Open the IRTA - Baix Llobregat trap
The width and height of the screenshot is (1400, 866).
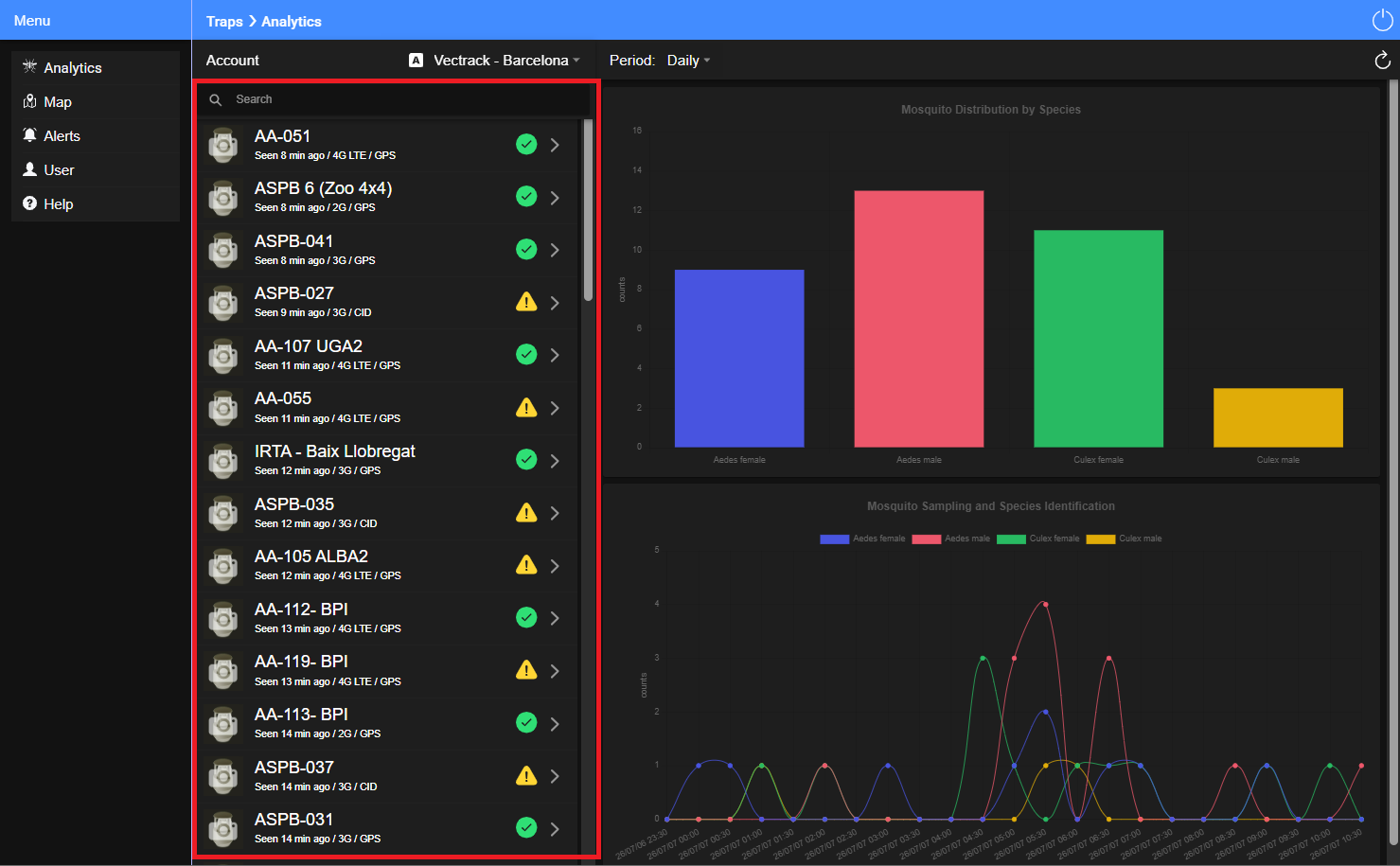[389, 460]
